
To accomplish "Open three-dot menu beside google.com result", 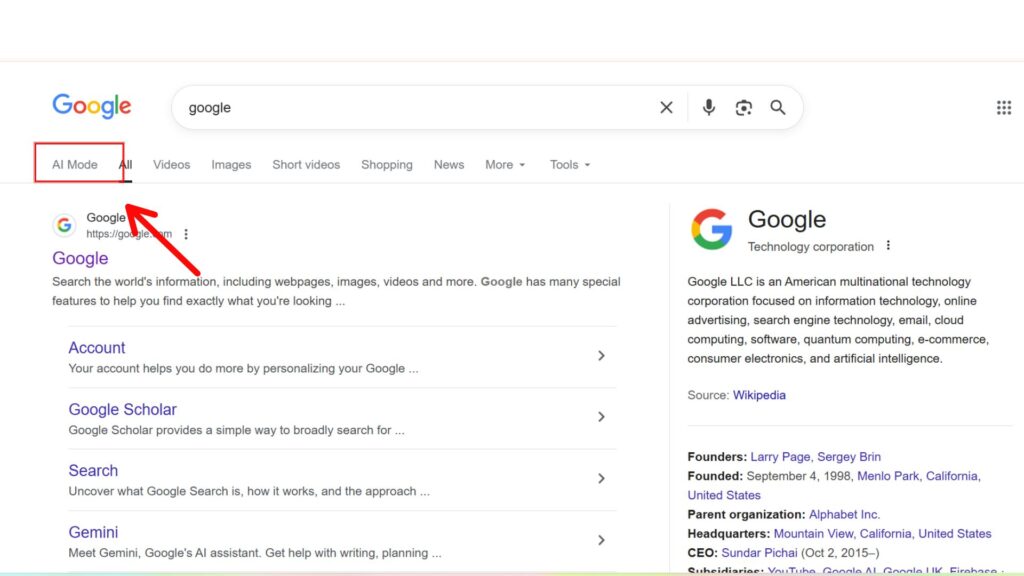I will [186, 234].
